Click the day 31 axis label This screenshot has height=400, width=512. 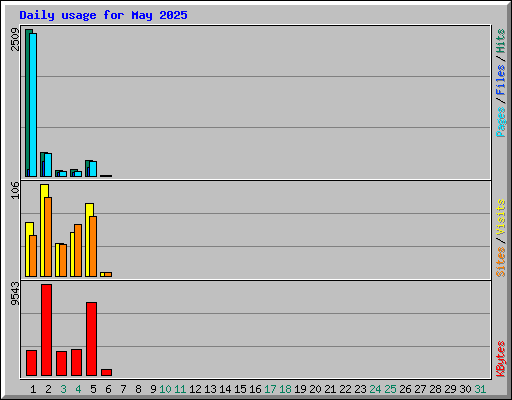pyautogui.click(x=480, y=389)
